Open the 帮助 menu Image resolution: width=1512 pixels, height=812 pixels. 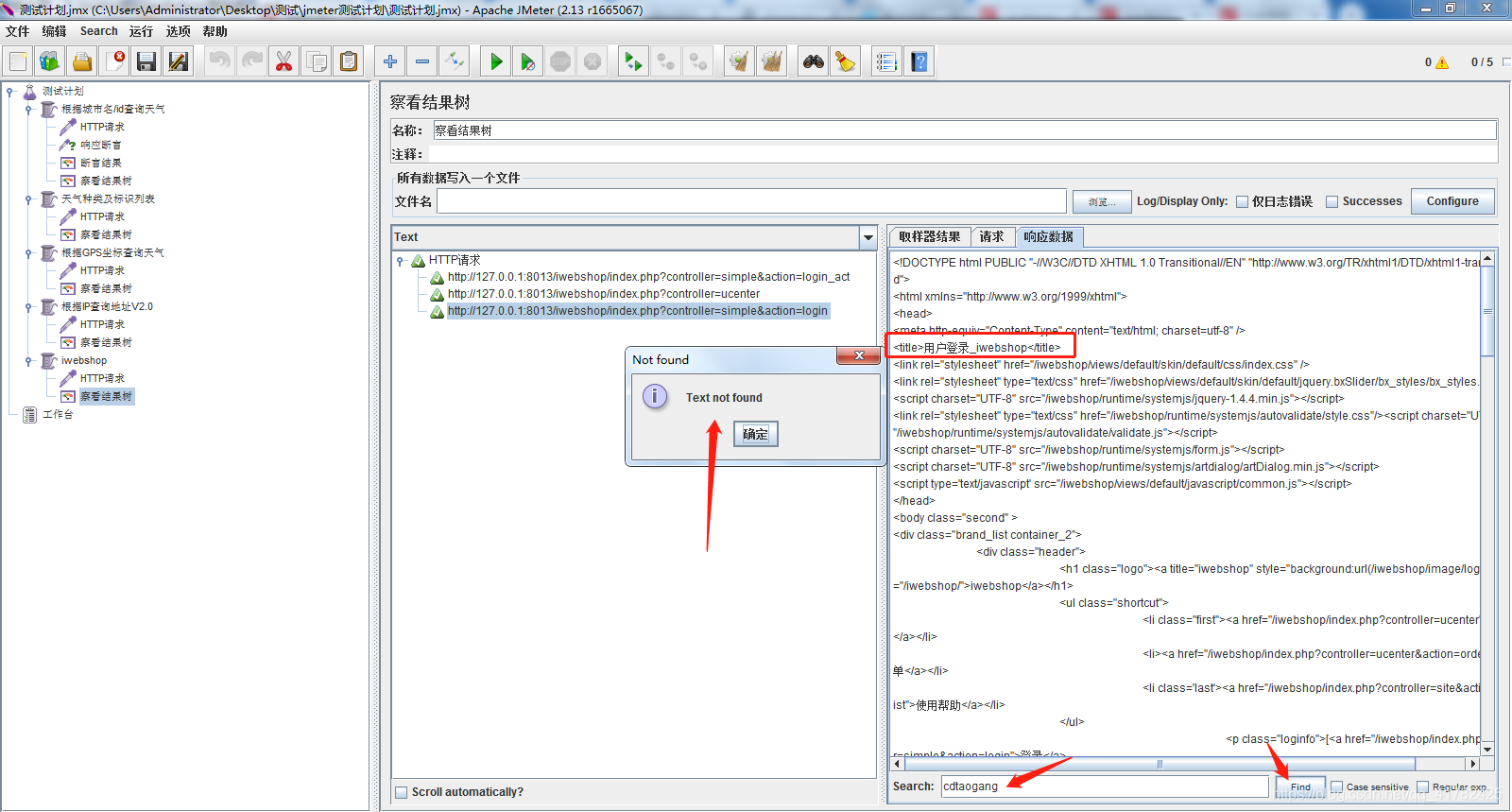pyautogui.click(x=215, y=31)
